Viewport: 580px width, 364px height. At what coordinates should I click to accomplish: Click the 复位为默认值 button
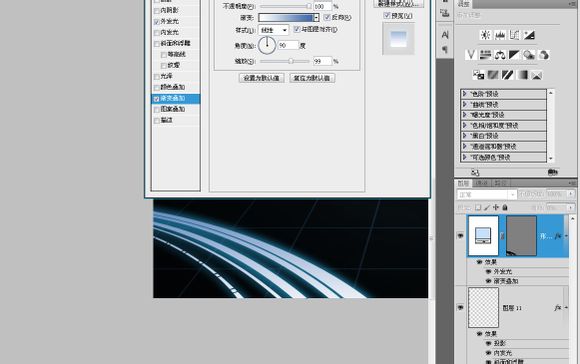click(312, 78)
